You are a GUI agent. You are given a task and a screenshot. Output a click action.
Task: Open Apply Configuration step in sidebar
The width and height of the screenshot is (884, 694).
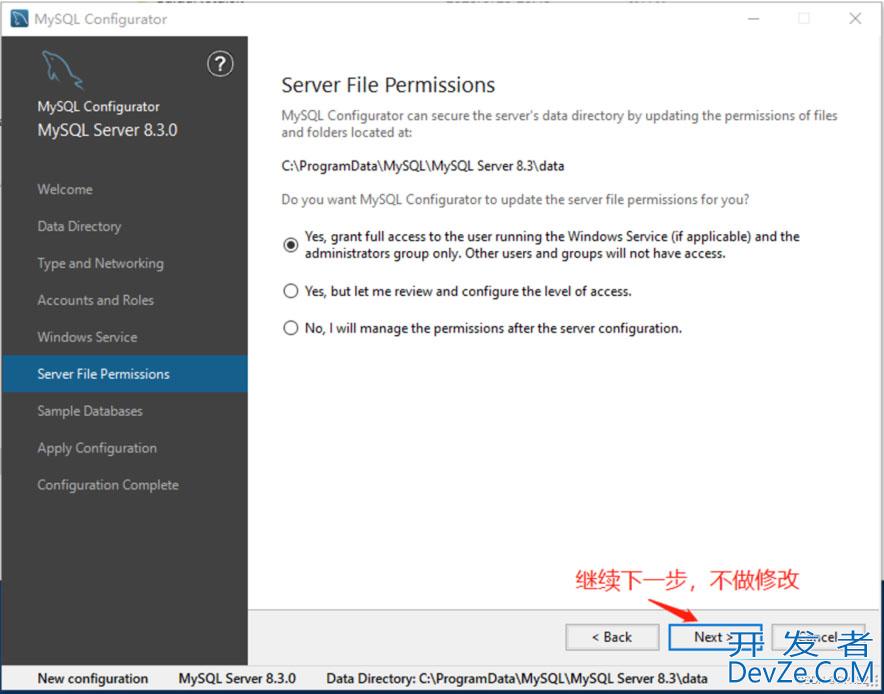point(97,448)
